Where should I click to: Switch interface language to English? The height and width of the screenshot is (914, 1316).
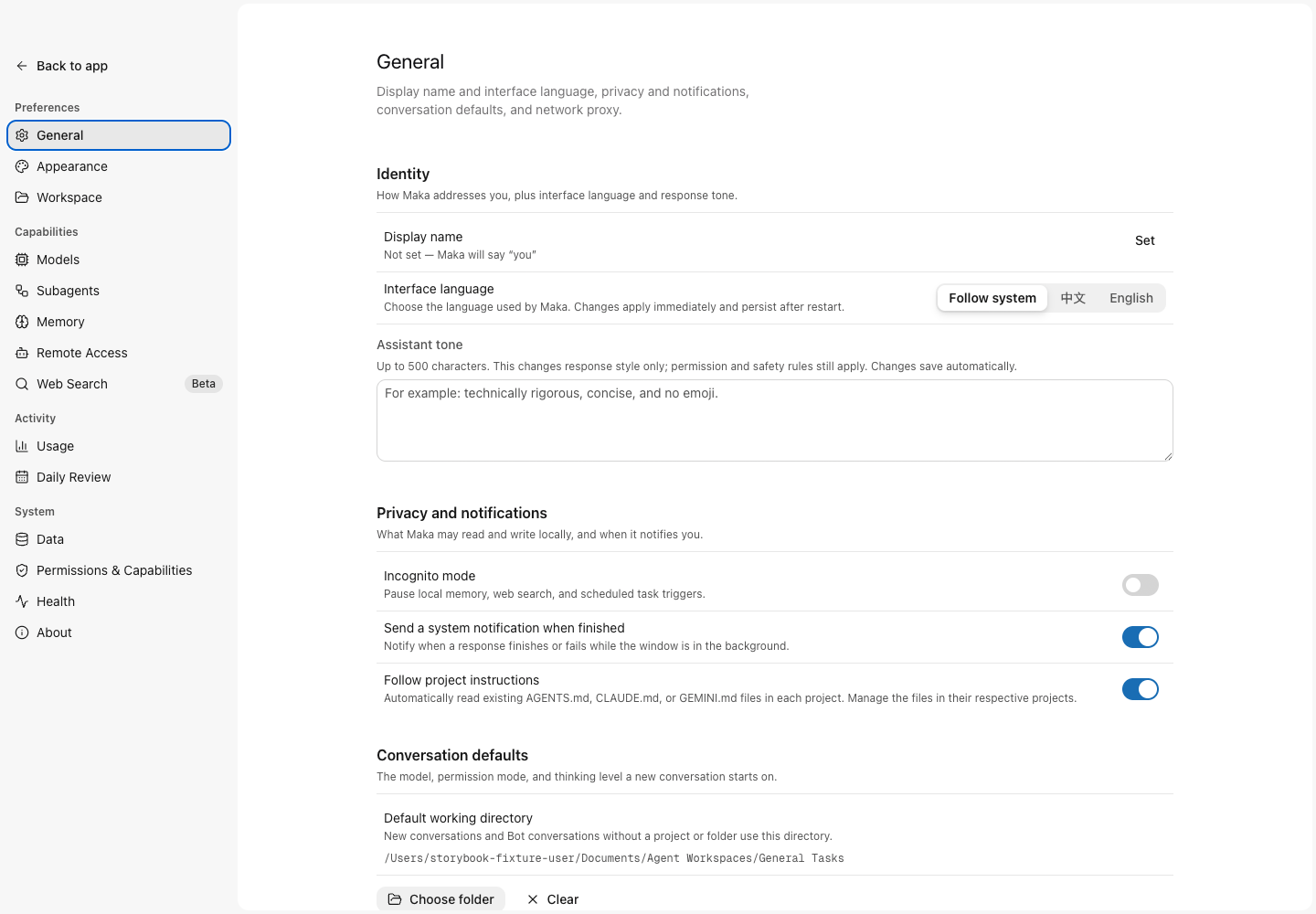tap(1131, 298)
